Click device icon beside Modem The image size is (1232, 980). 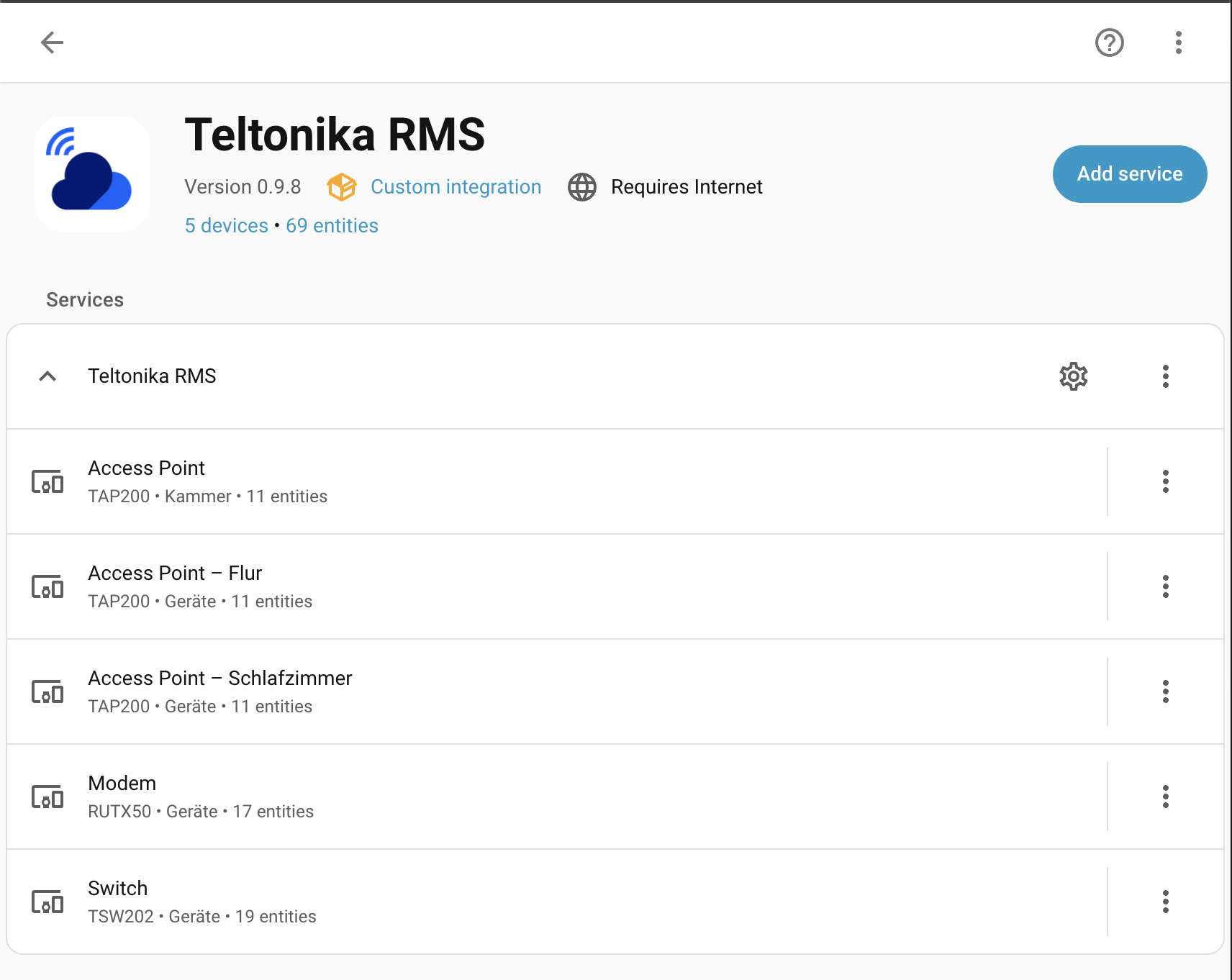click(x=47, y=797)
